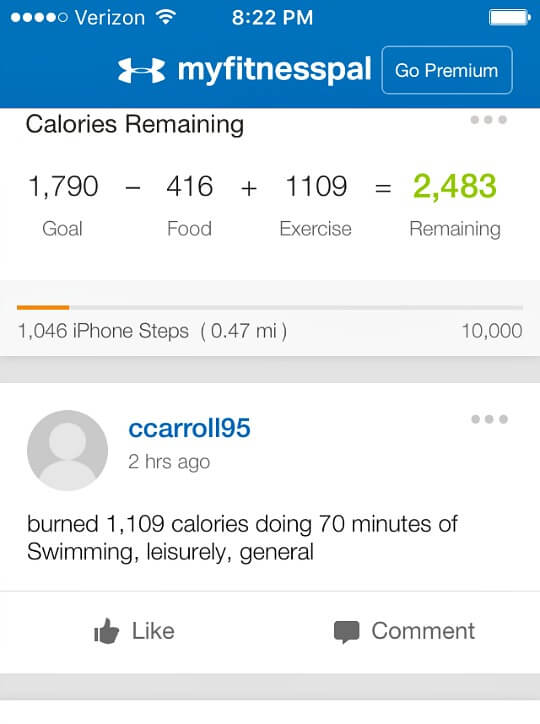This screenshot has width=540, height=724.
Task: Open the Go Premium upgrade button
Action: click(447, 70)
